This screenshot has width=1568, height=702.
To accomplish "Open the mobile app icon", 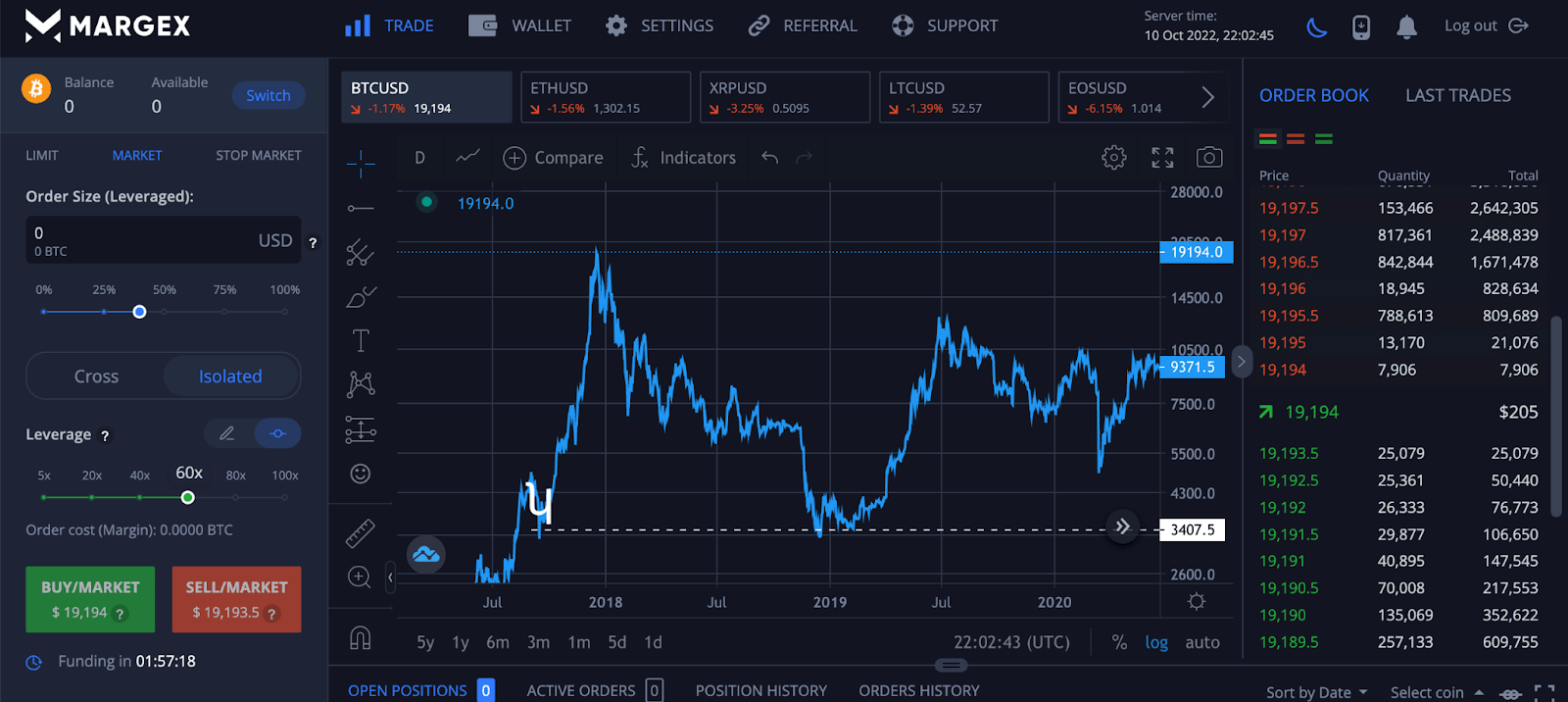I will (1361, 26).
